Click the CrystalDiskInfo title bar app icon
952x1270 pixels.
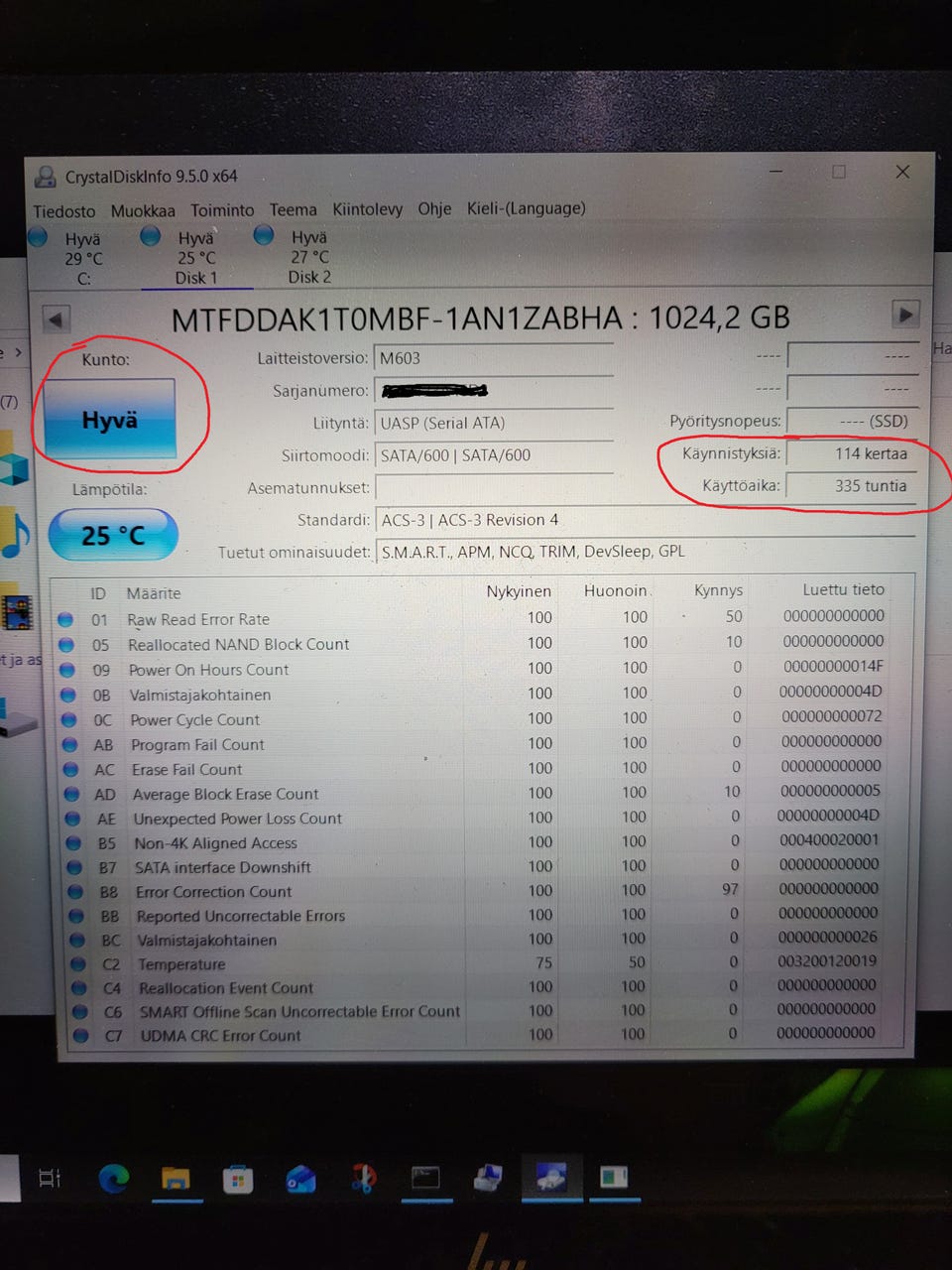(x=45, y=177)
